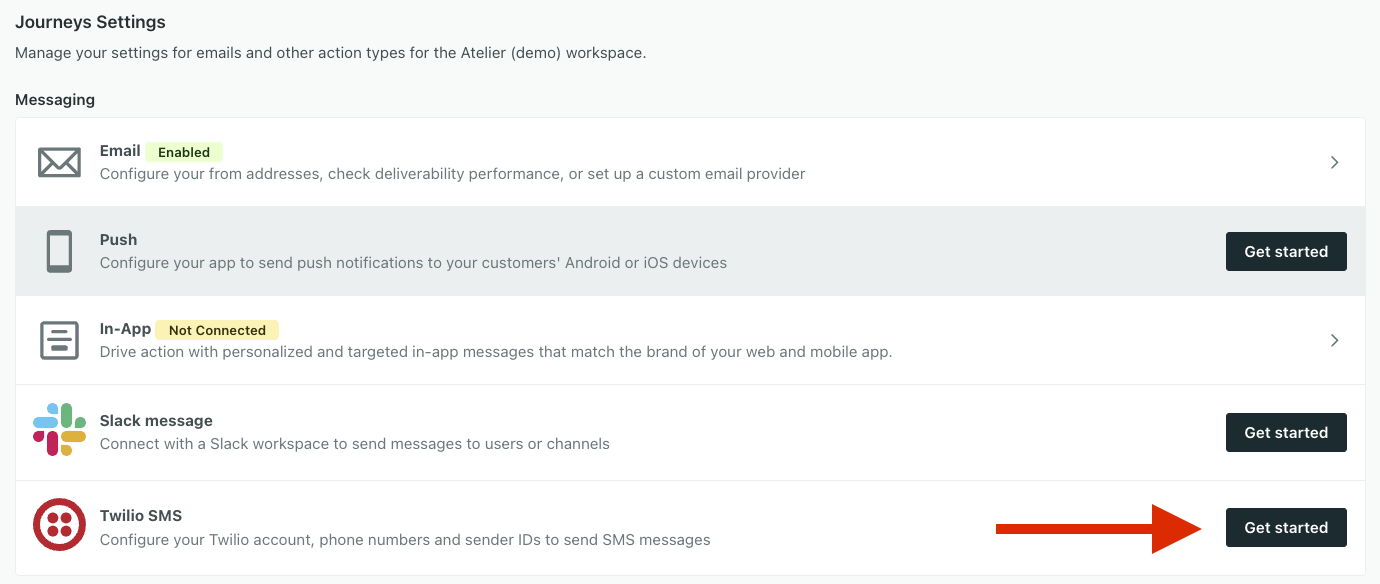
Task: Click the Twilio account description text
Action: tap(405, 540)
